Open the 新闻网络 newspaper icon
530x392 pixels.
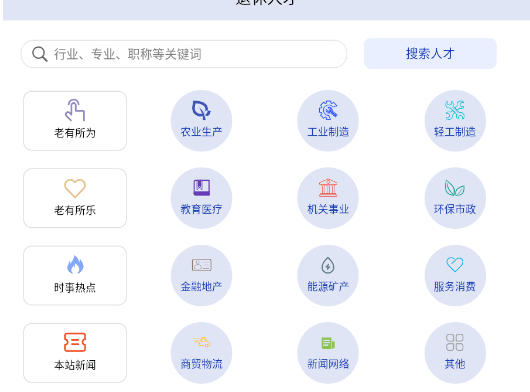(328, 343)
